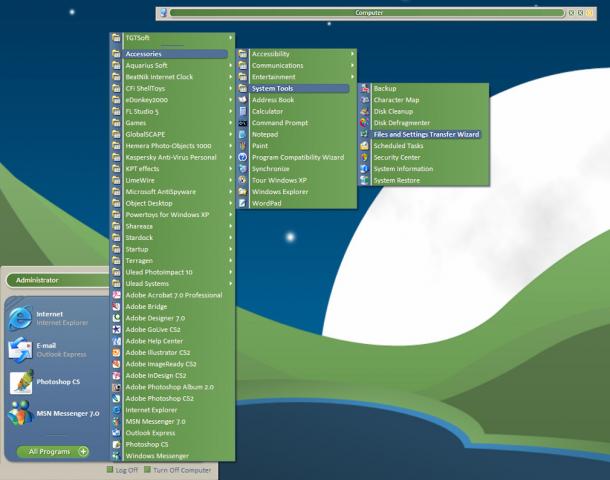Image resolution: width=610 pixels, height=480 pixels.
Task: Click the Administrator user name
Action: click(x=37, y=280)
